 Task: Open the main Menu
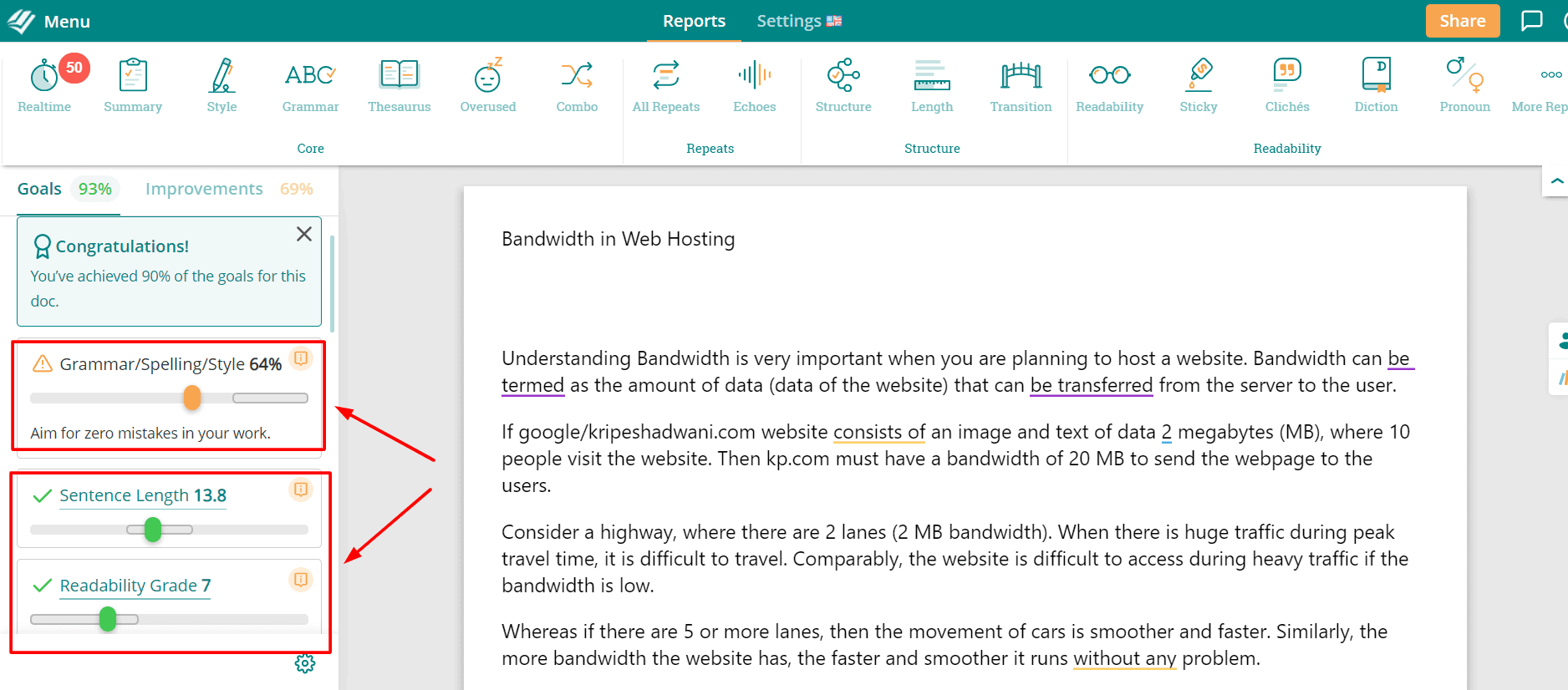(49, 21)
